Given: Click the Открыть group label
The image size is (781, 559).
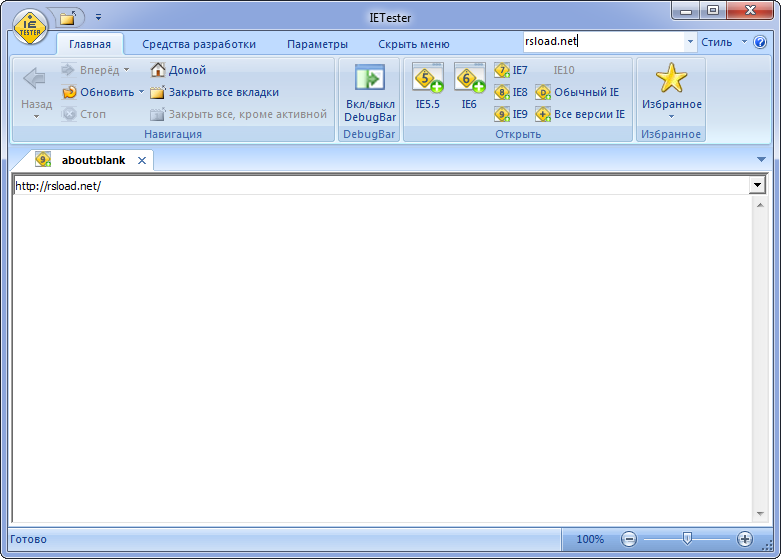Looking at the screenshot, I should click(518, 134).
